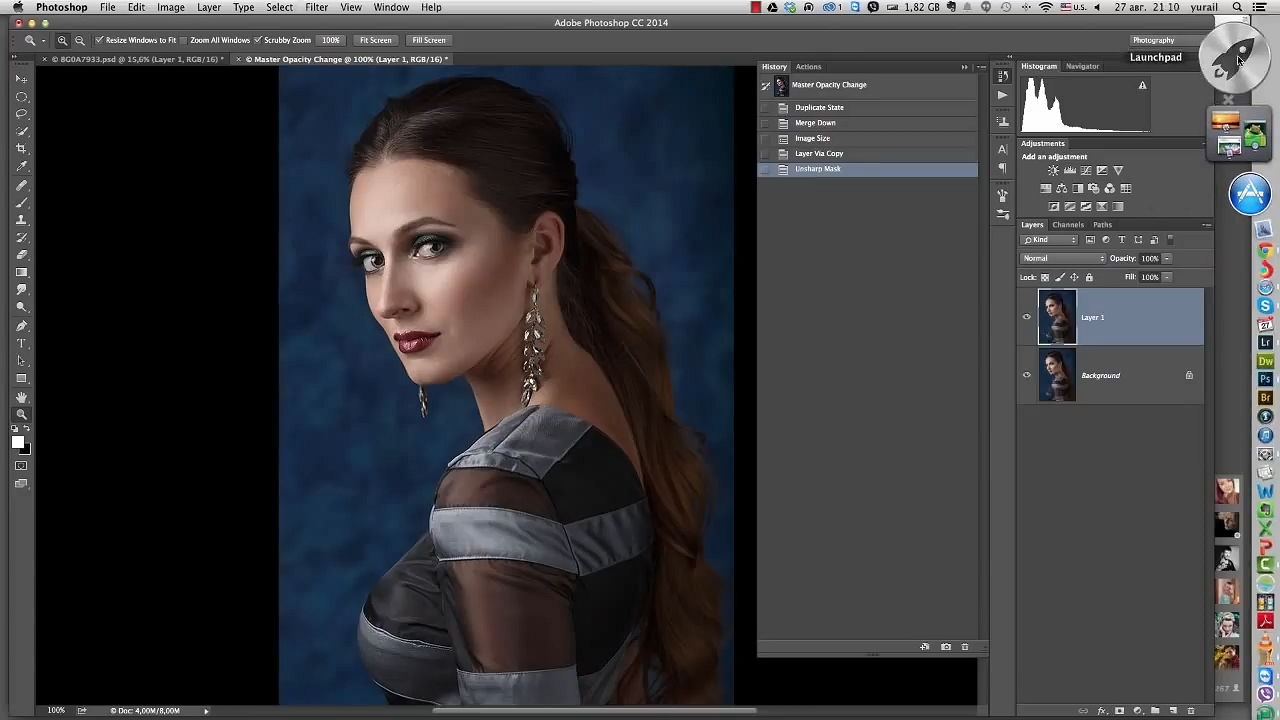Click the Layer 1 thumbnail
This screenshot has height=720, width=1280.
[x=1057, y=317]
